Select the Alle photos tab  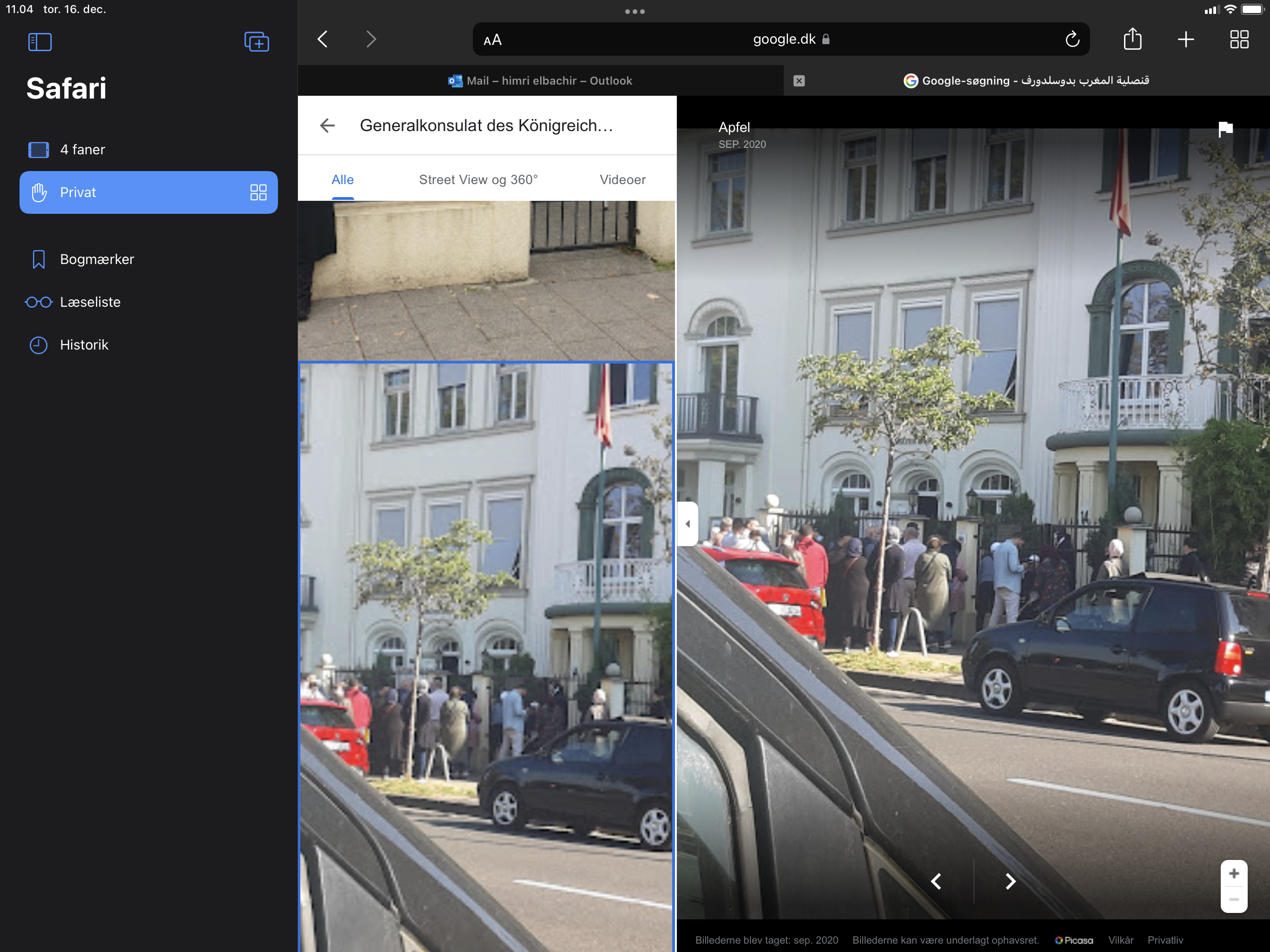pos(343,180)
